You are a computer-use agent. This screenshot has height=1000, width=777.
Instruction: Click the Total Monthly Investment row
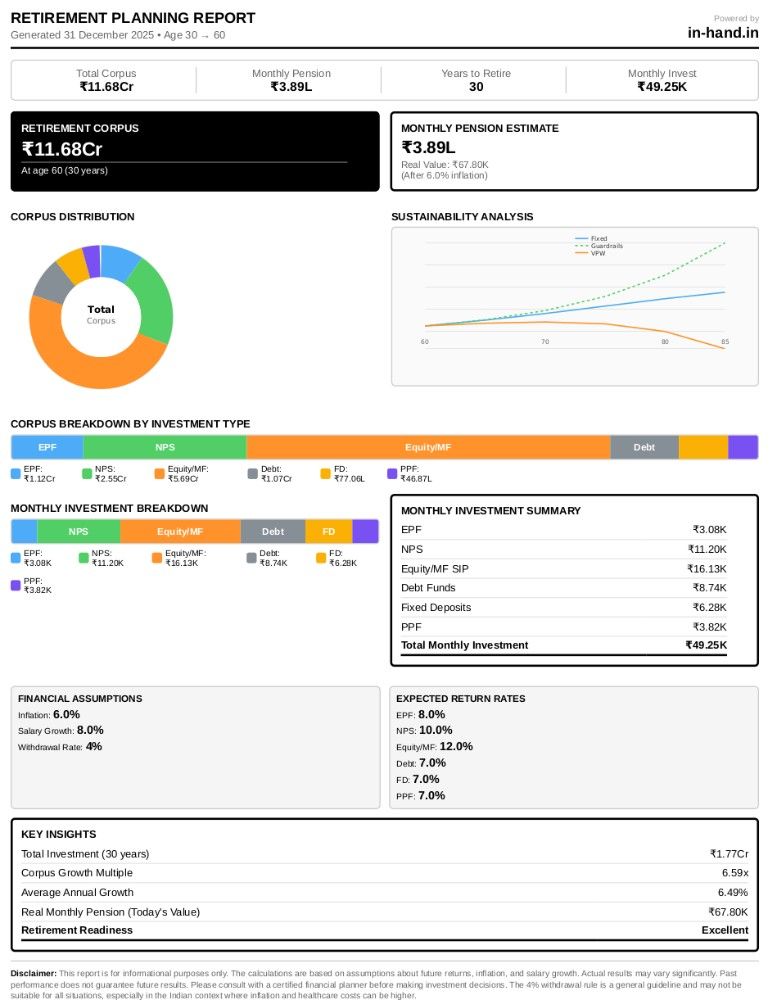[x=564, y=645]
